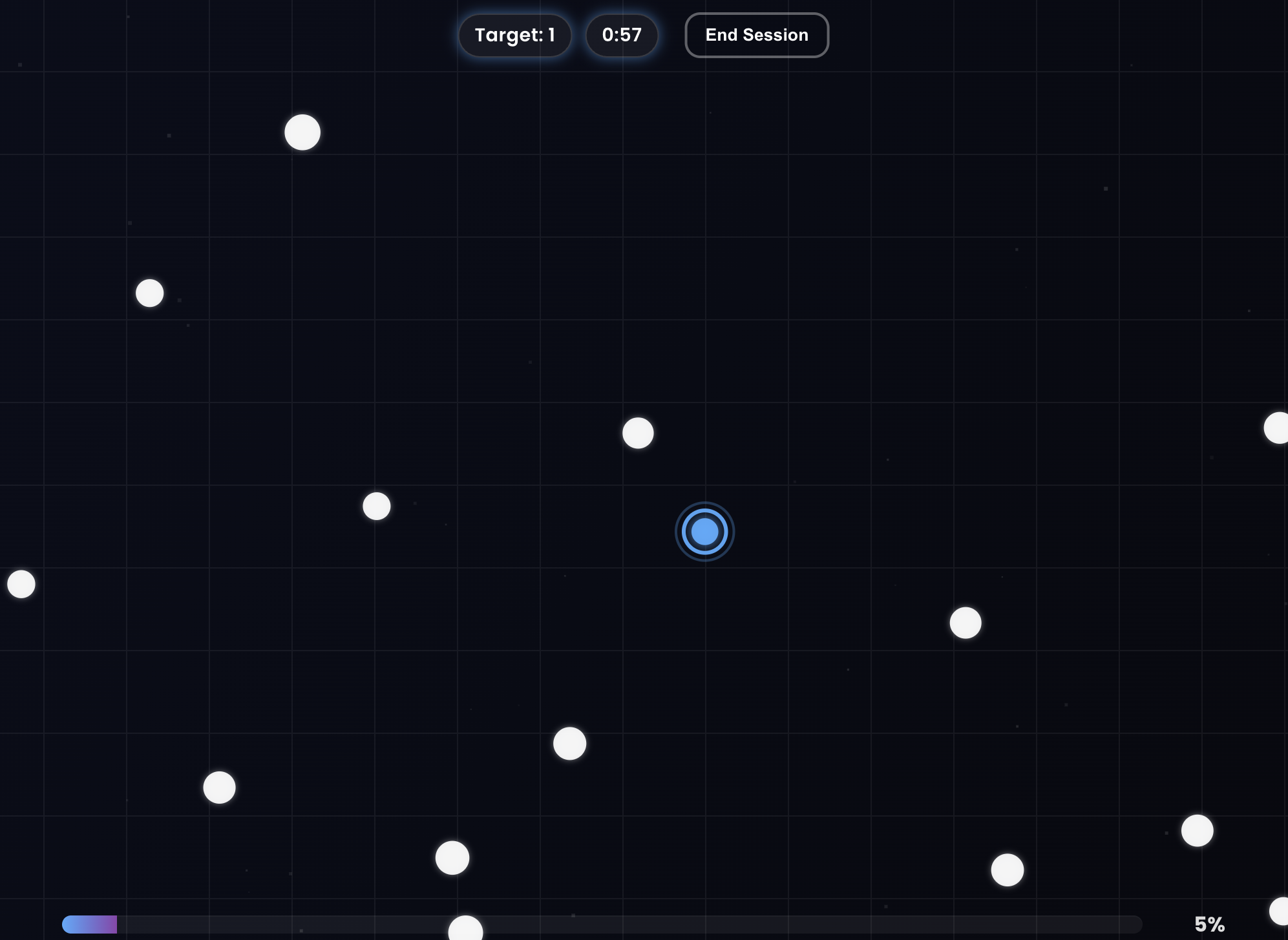Screen dimensions: 1288x940
Task: Click the glowing blue target circle
Action: click(x=704, y=532)
